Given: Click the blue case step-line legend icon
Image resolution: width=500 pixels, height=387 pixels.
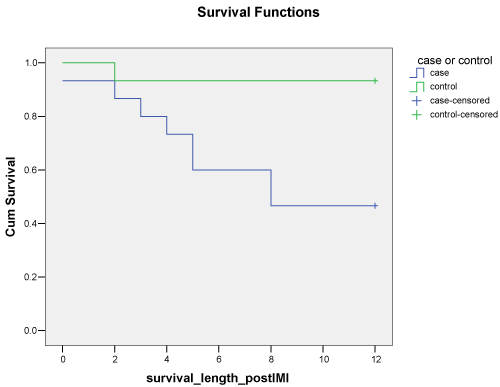Looking at the screenshot, I should tap(417, 73).
